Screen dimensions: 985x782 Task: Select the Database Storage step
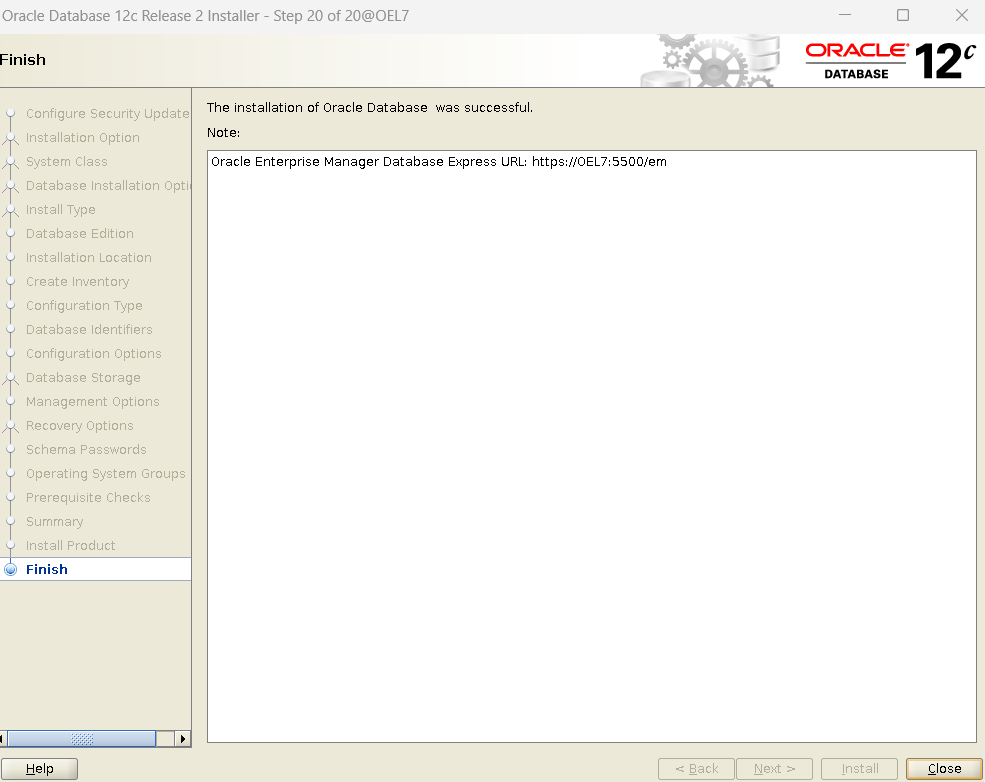coord(83,377)
